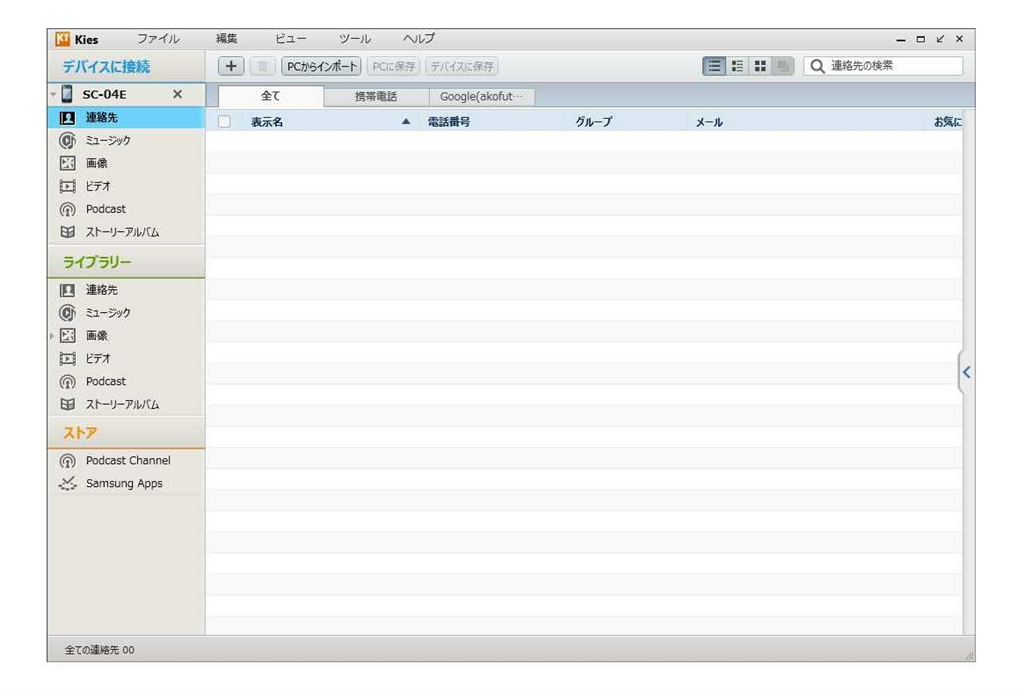
Task: Click the Podcast Channel icon
Action: [67, 461]
